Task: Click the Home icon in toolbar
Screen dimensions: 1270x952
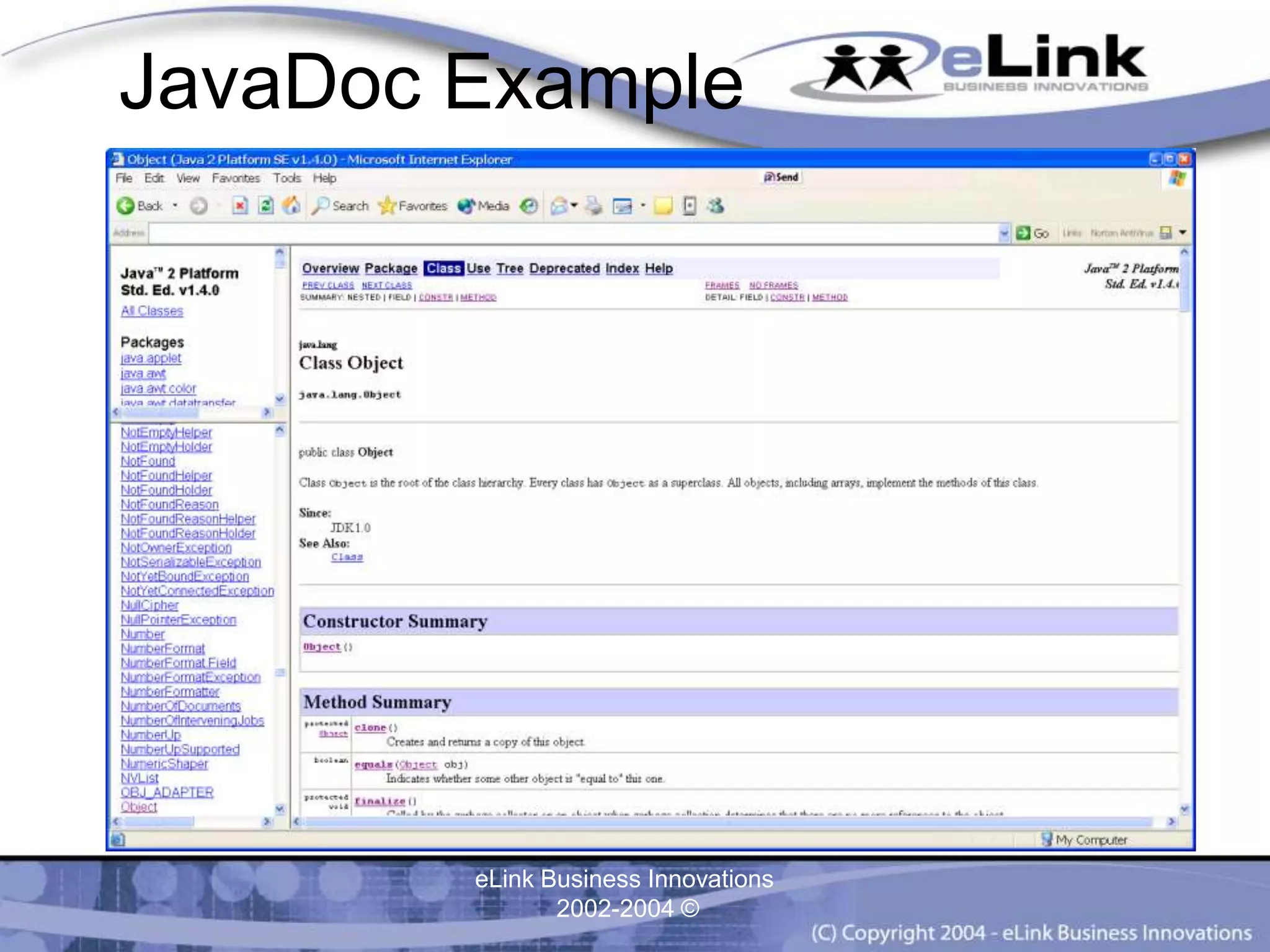Action: (x=291, y=206)
